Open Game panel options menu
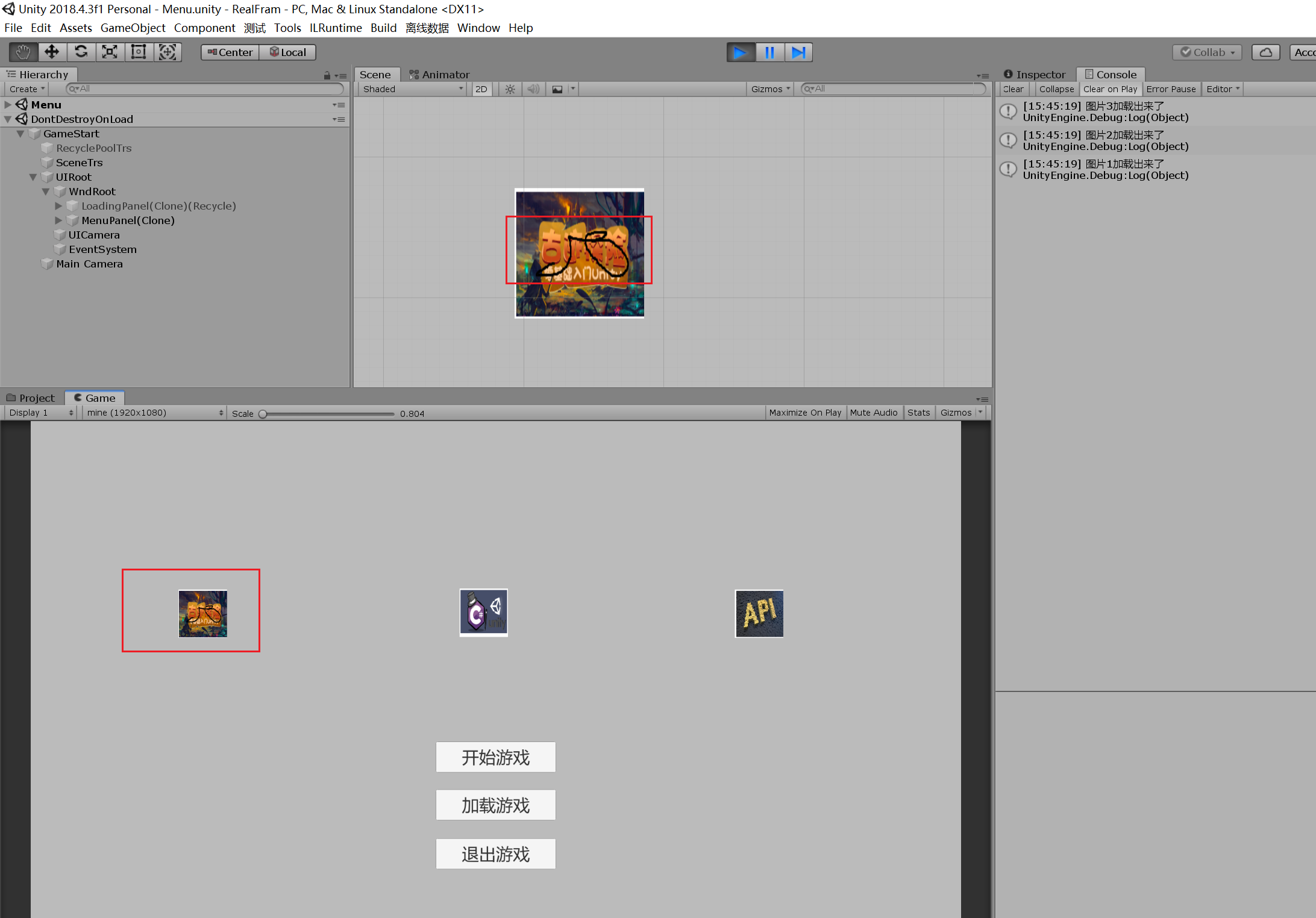 (983, 399)
